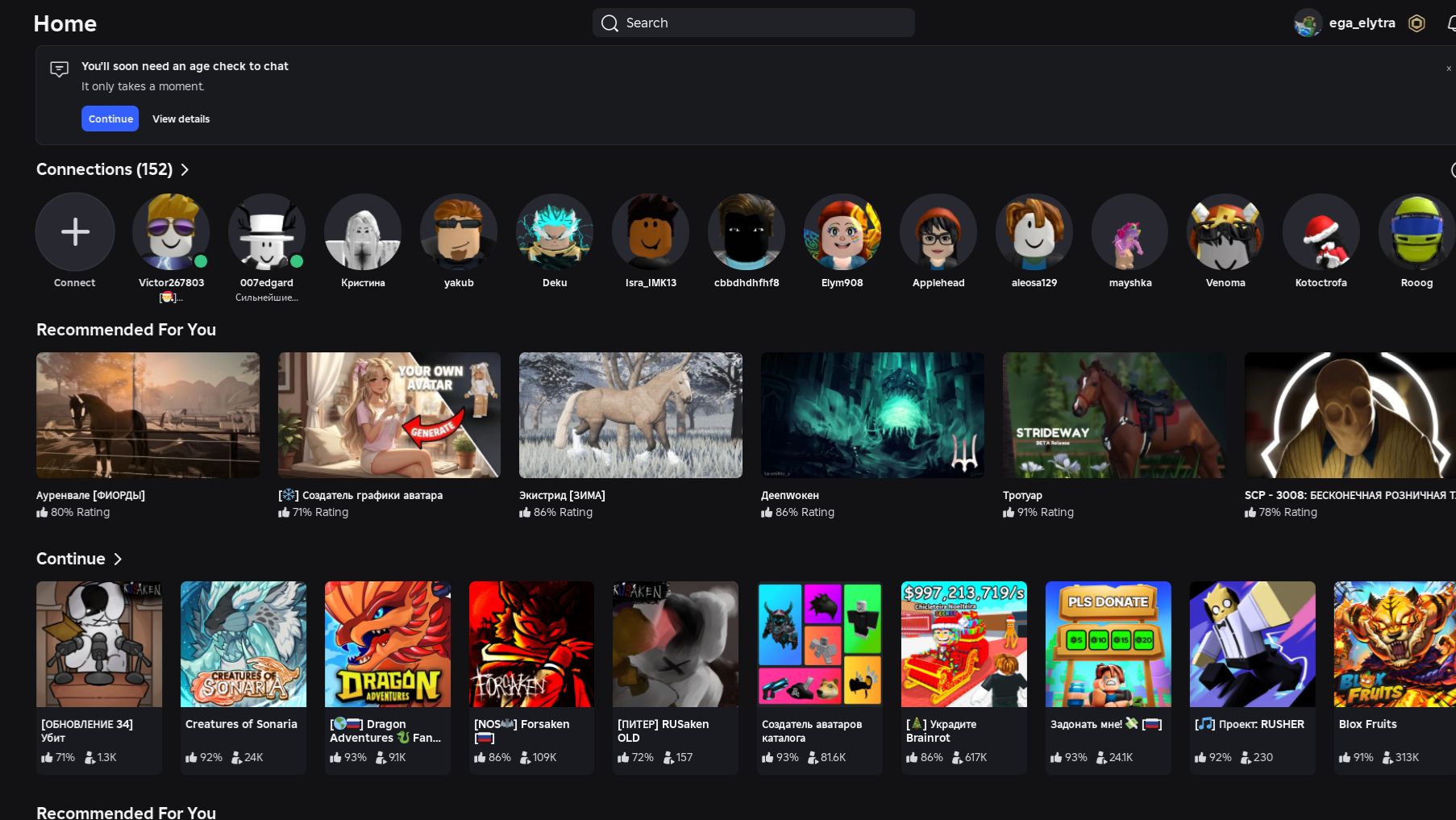The image size is (1456, 820).
Task: Click the Home page title
Action: click(65, 23)
